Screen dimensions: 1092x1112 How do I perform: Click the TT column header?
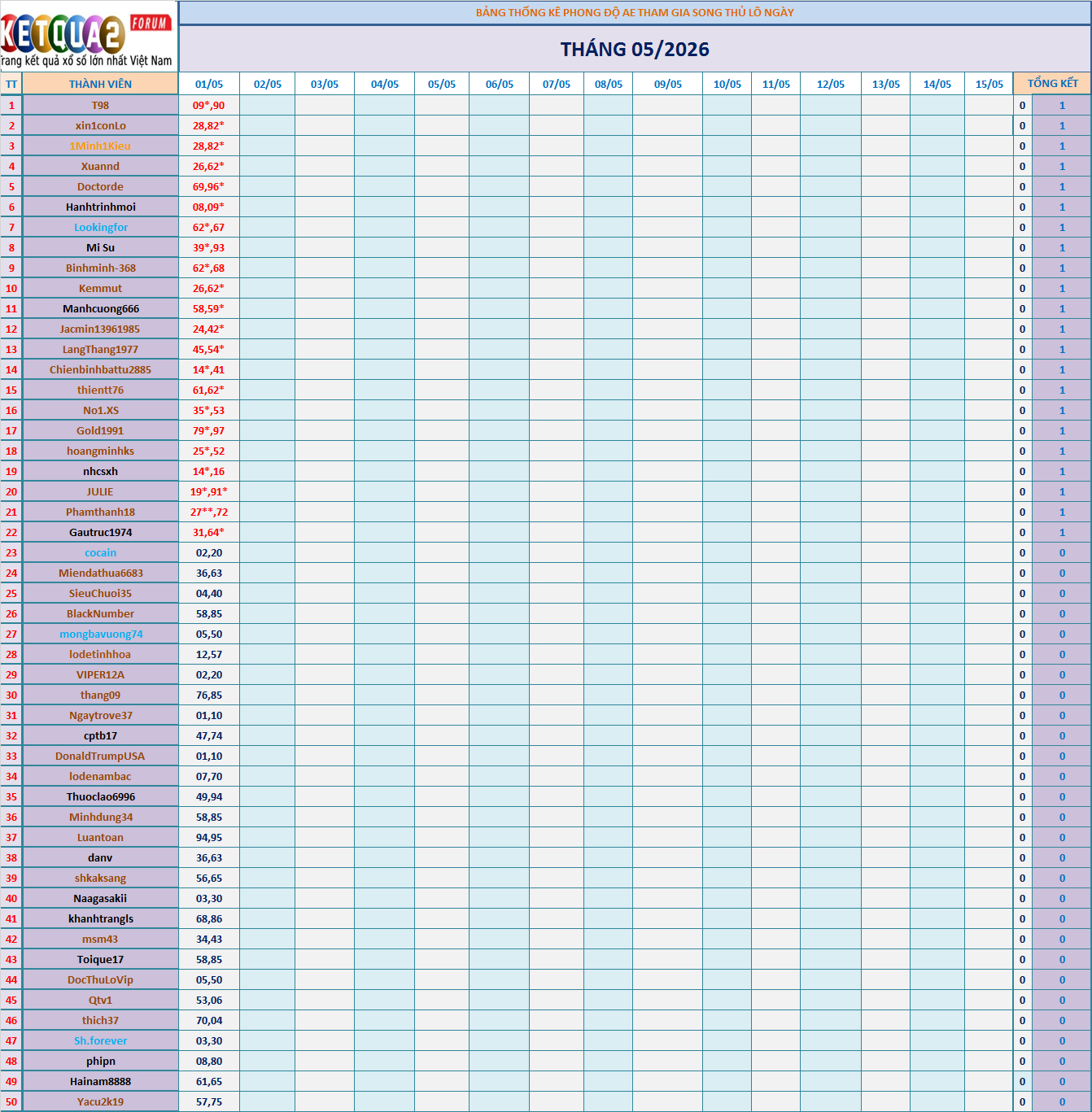point(11,84)
